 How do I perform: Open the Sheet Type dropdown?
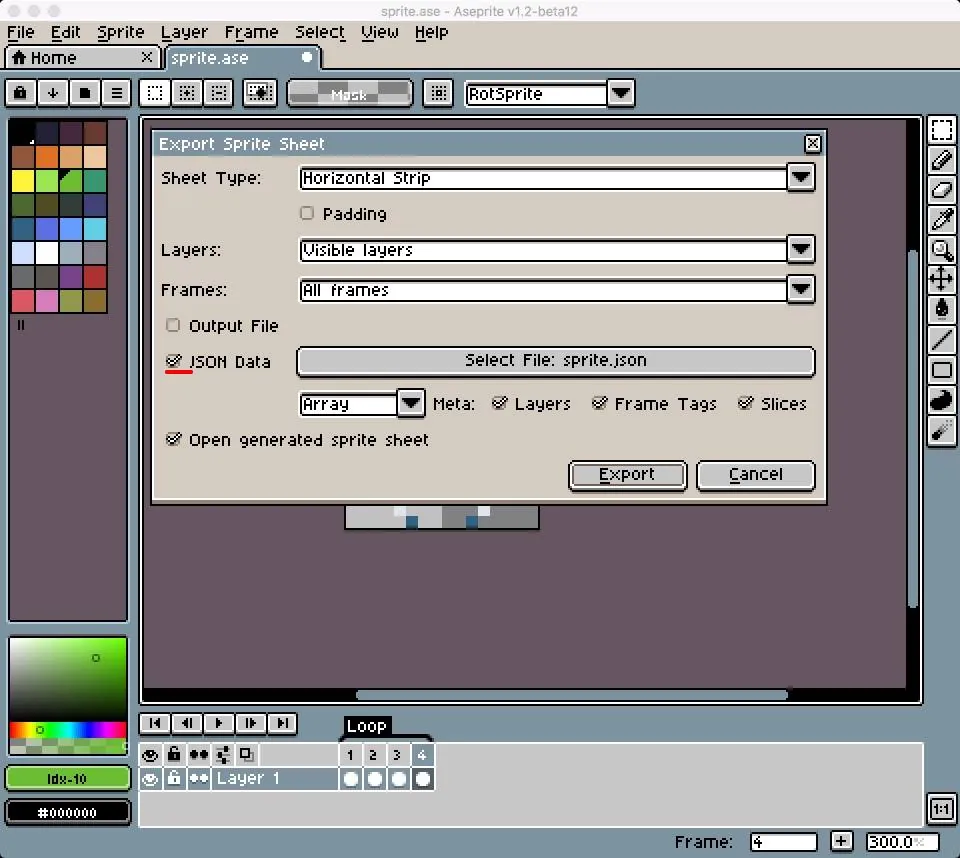pos(801,178)
